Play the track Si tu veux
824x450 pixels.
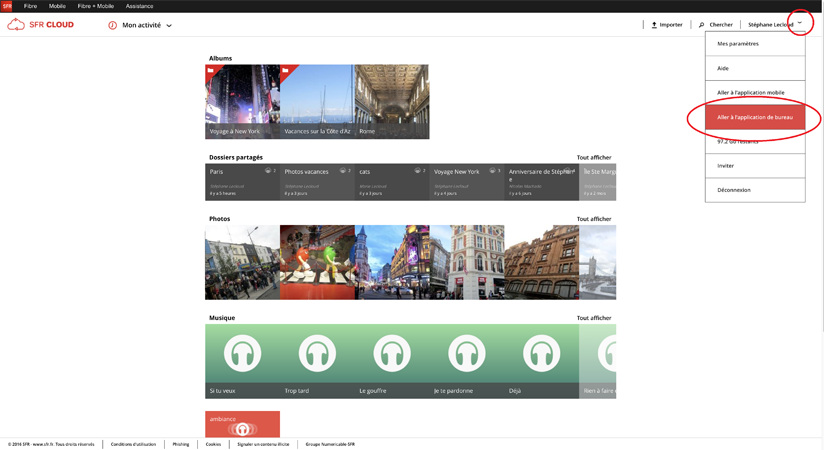coord(242,354)
